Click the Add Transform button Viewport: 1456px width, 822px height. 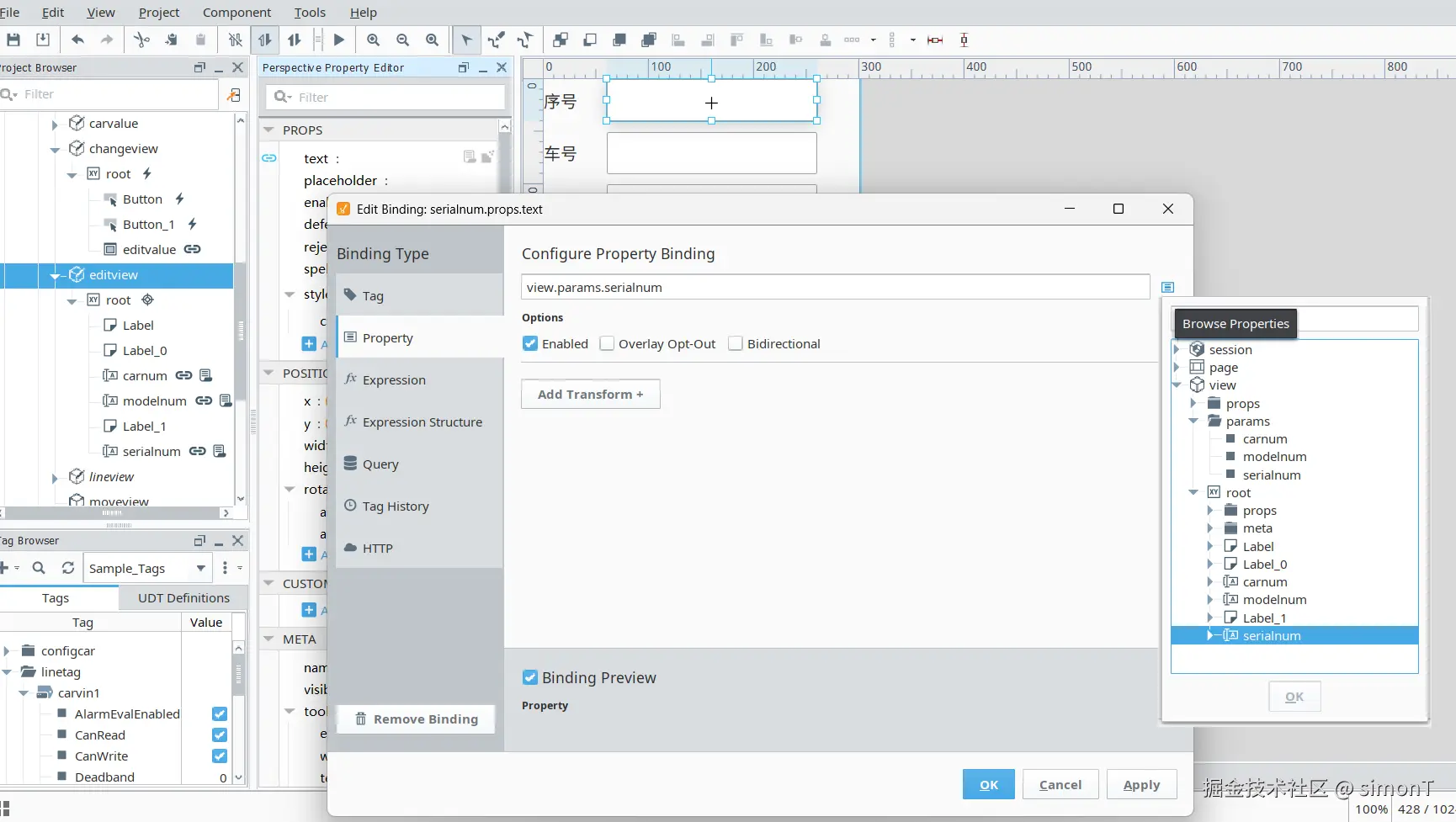590,394
